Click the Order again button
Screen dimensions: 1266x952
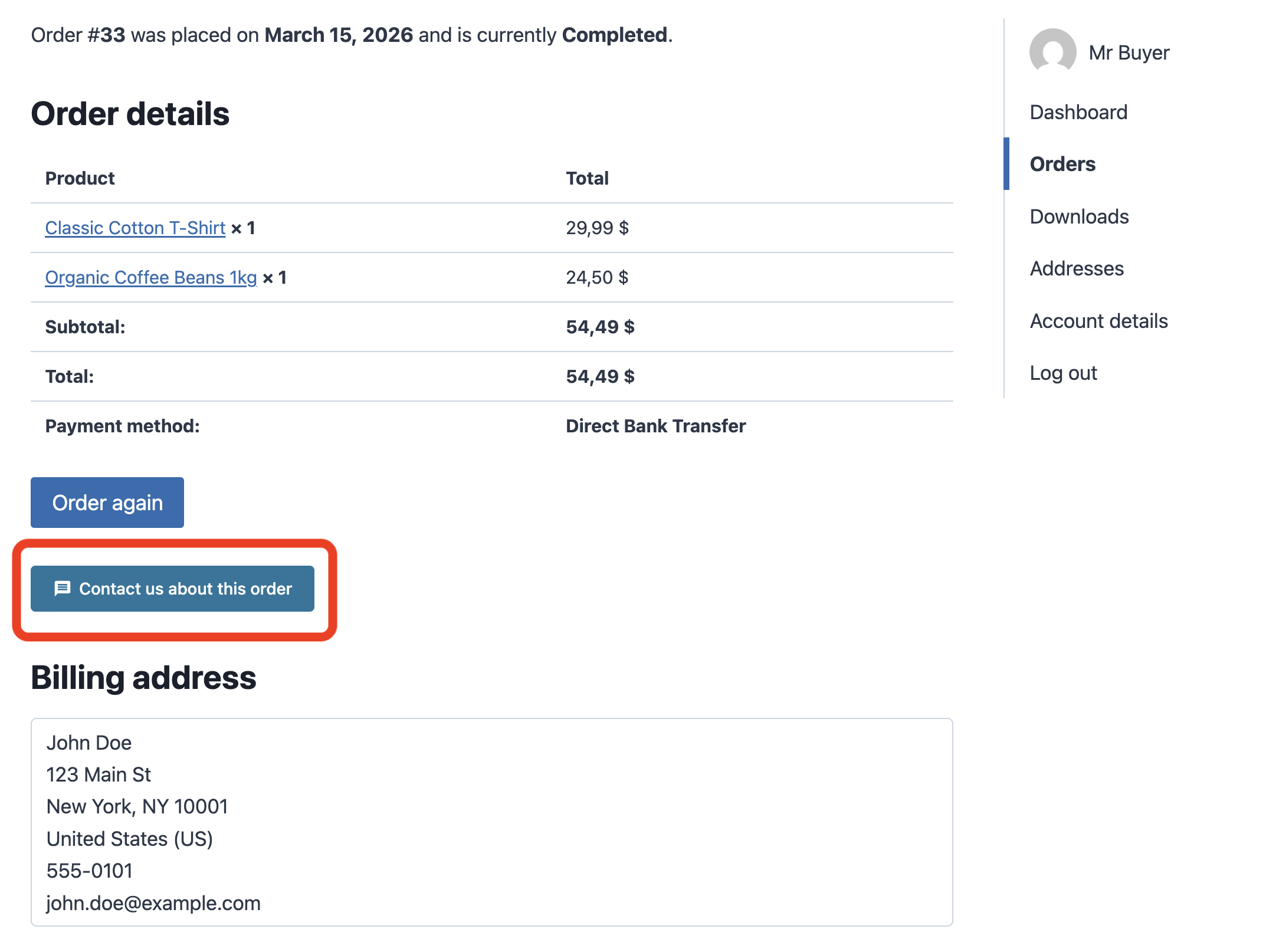pyautogui.click(x=107, y=502)
